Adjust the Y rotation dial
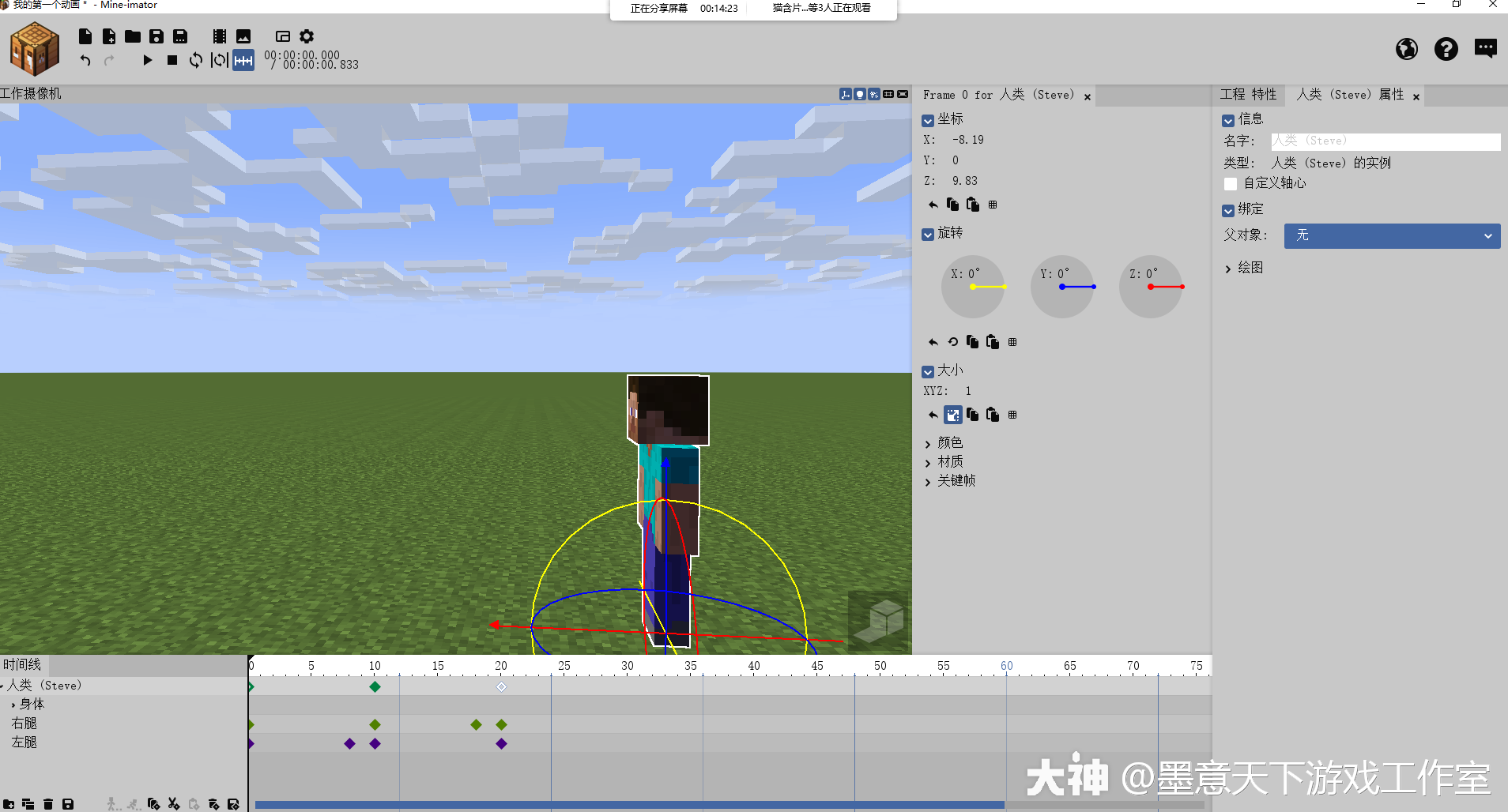Screen dimensions: 1508x812 [x=1062, y=287]
